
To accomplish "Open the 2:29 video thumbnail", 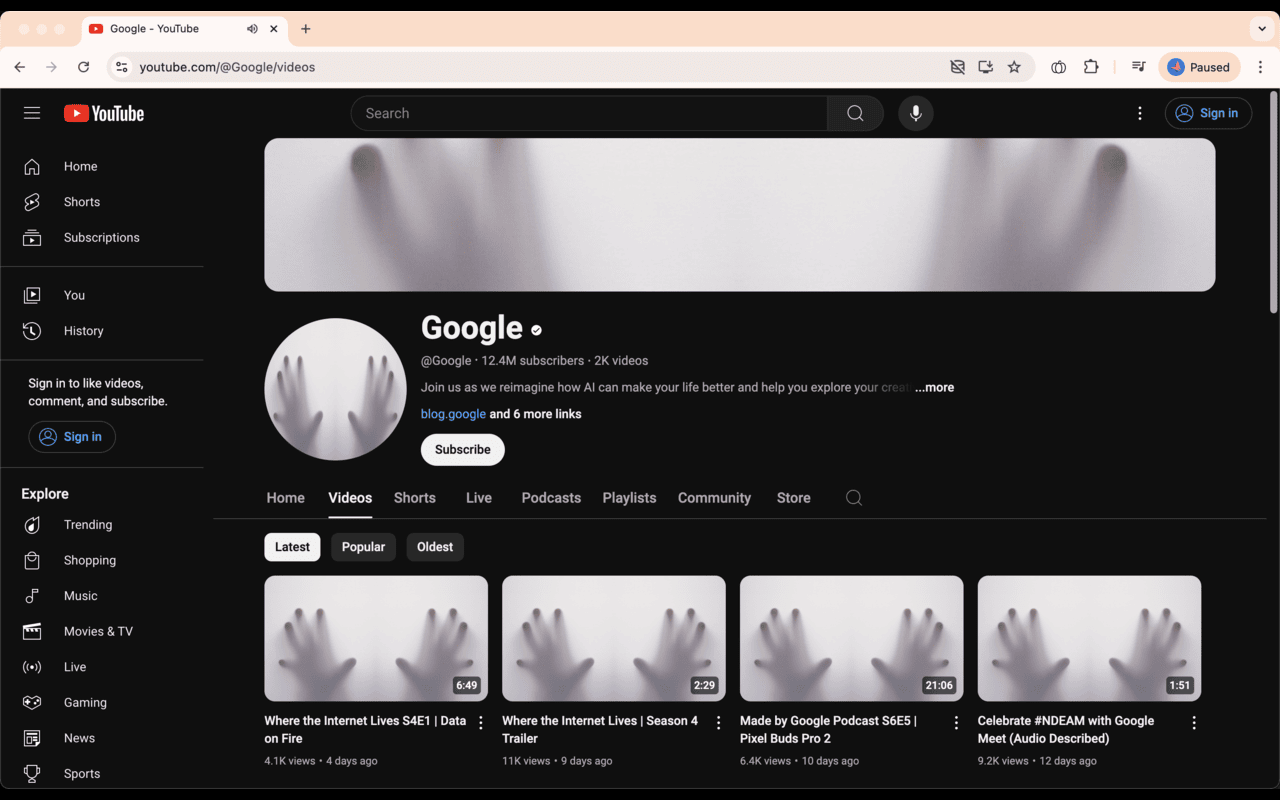I will pos(614,638).
